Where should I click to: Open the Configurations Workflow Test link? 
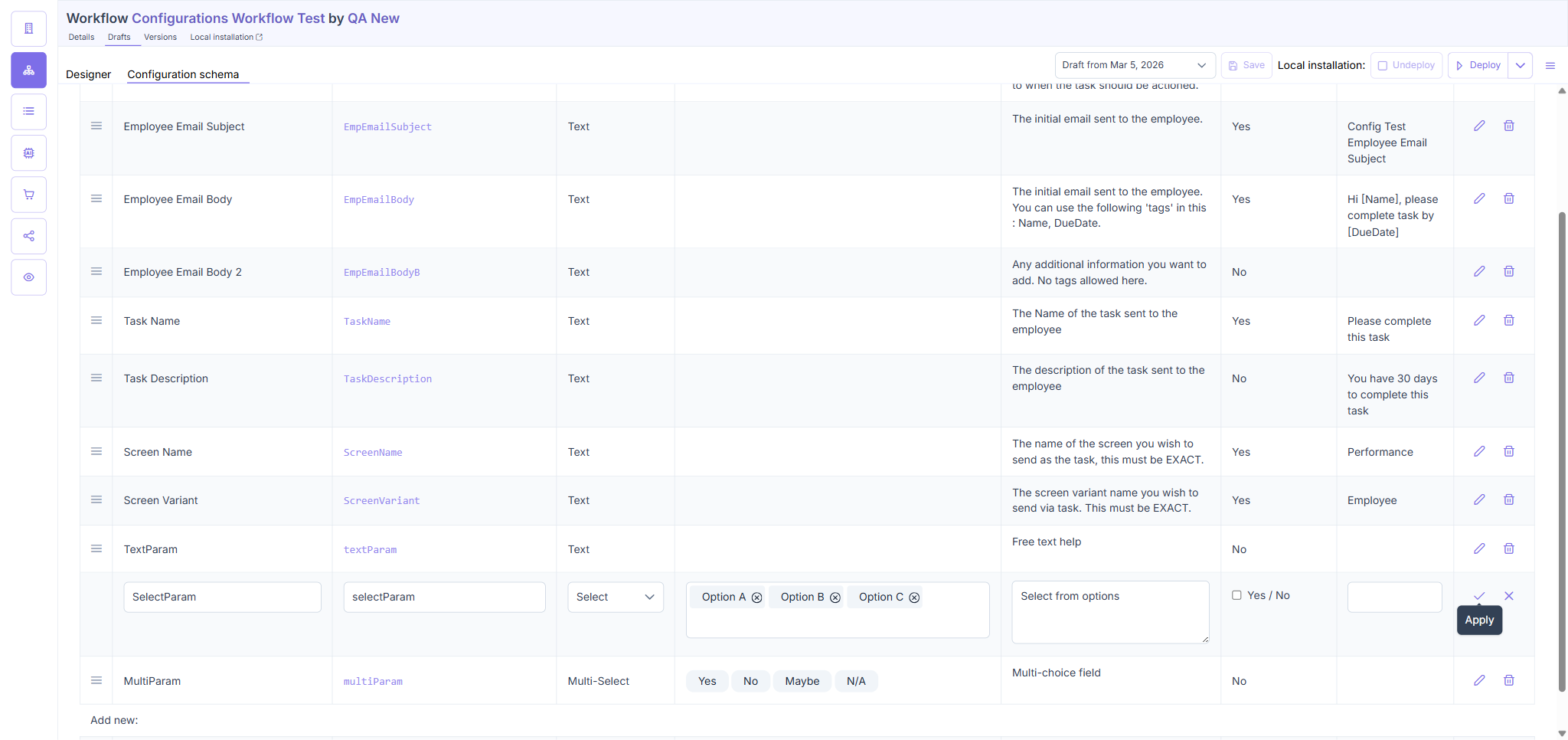click(228, 18)
